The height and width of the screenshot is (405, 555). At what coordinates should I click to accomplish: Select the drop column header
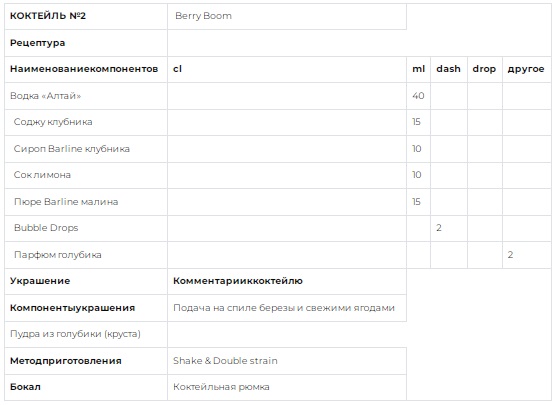[485, 69]
